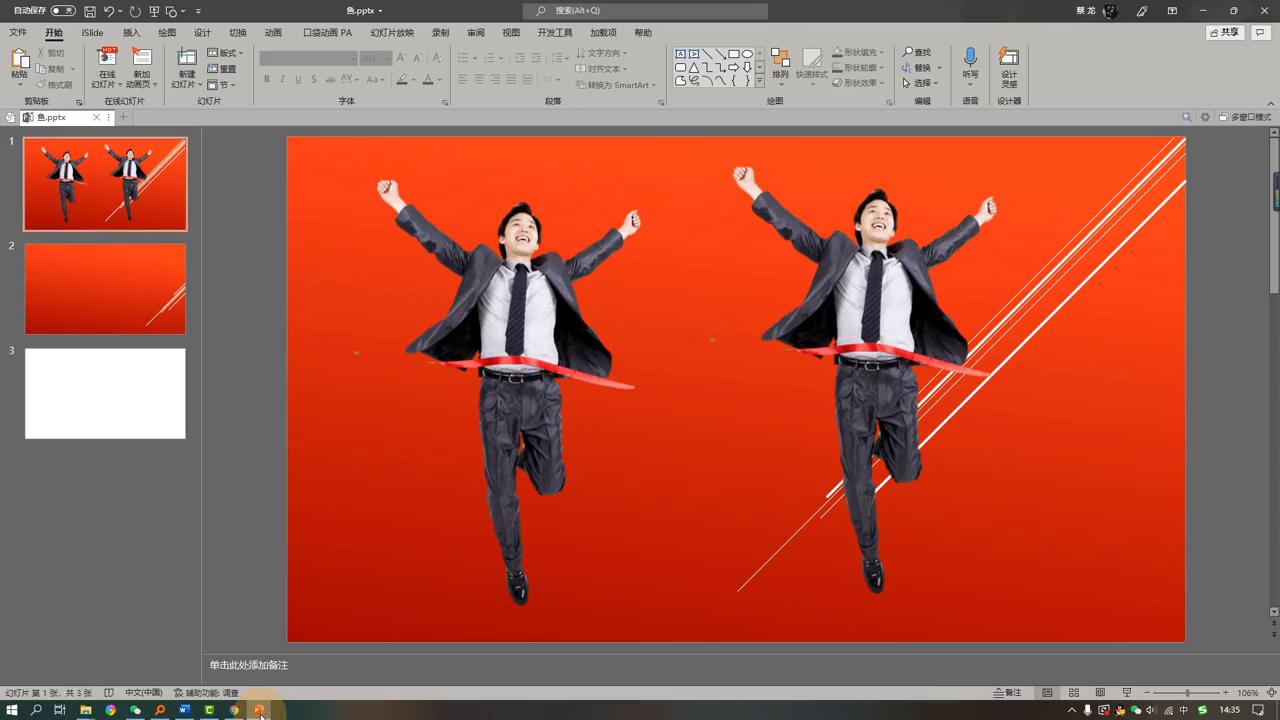Select the oval shape in shapes gallery
The width and height of the screenshot is (1280, 720).
747,54
